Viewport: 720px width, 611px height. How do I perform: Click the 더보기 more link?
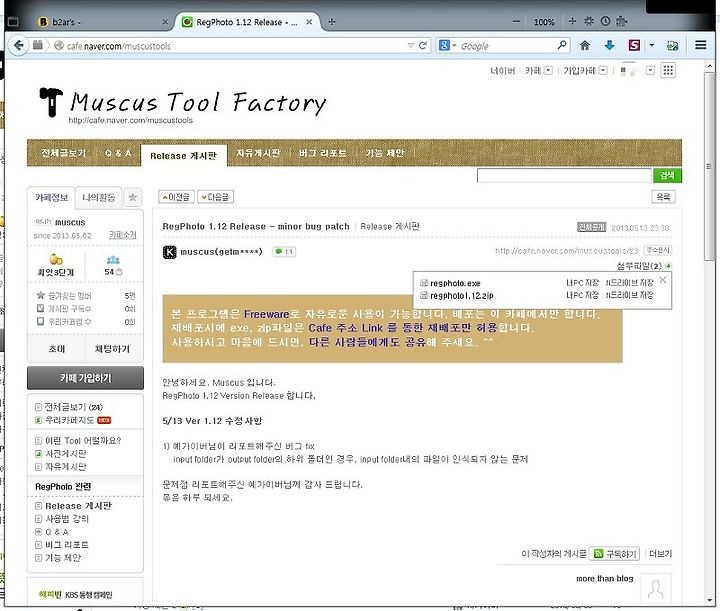click(660, 554)
